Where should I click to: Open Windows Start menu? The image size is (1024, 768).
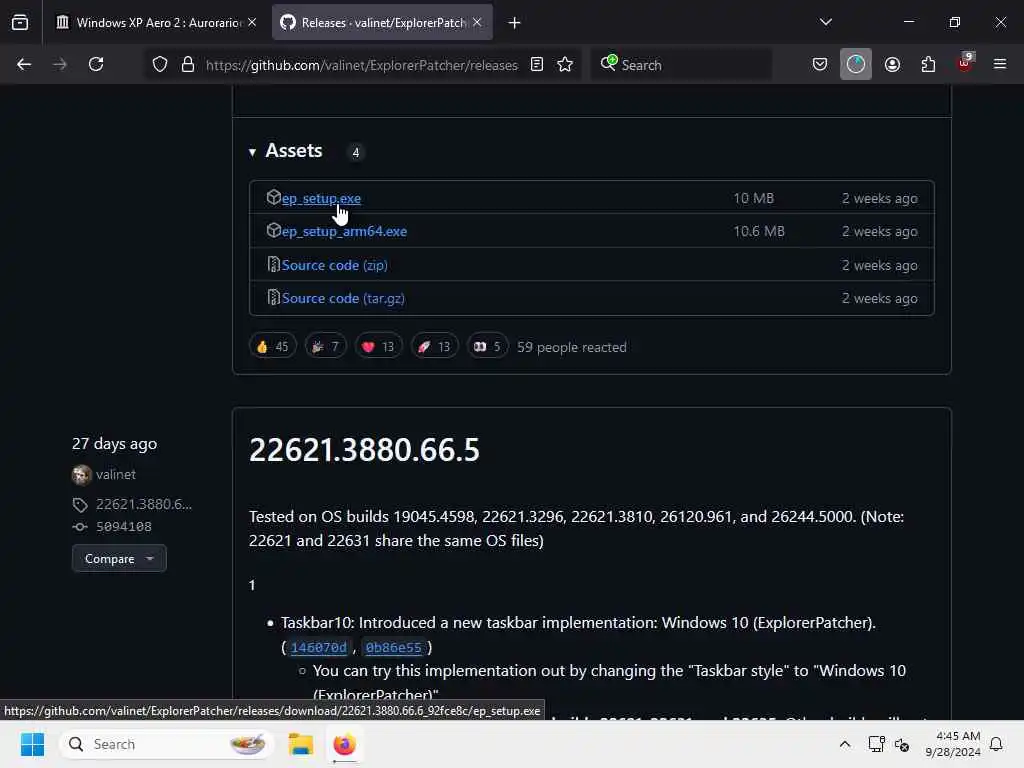tap(33, 744)
